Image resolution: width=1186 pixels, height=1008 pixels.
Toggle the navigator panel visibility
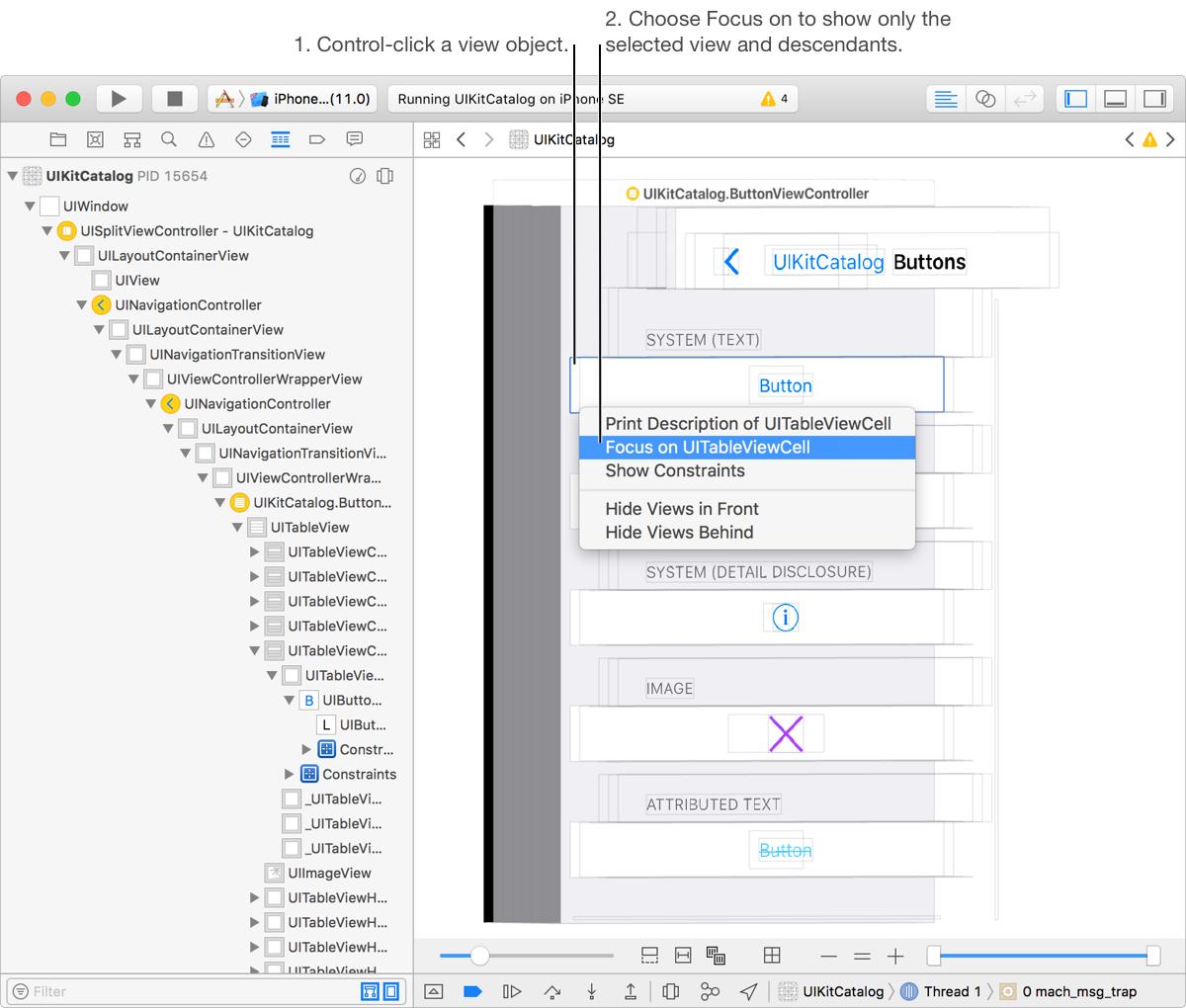pos(1075,99)
